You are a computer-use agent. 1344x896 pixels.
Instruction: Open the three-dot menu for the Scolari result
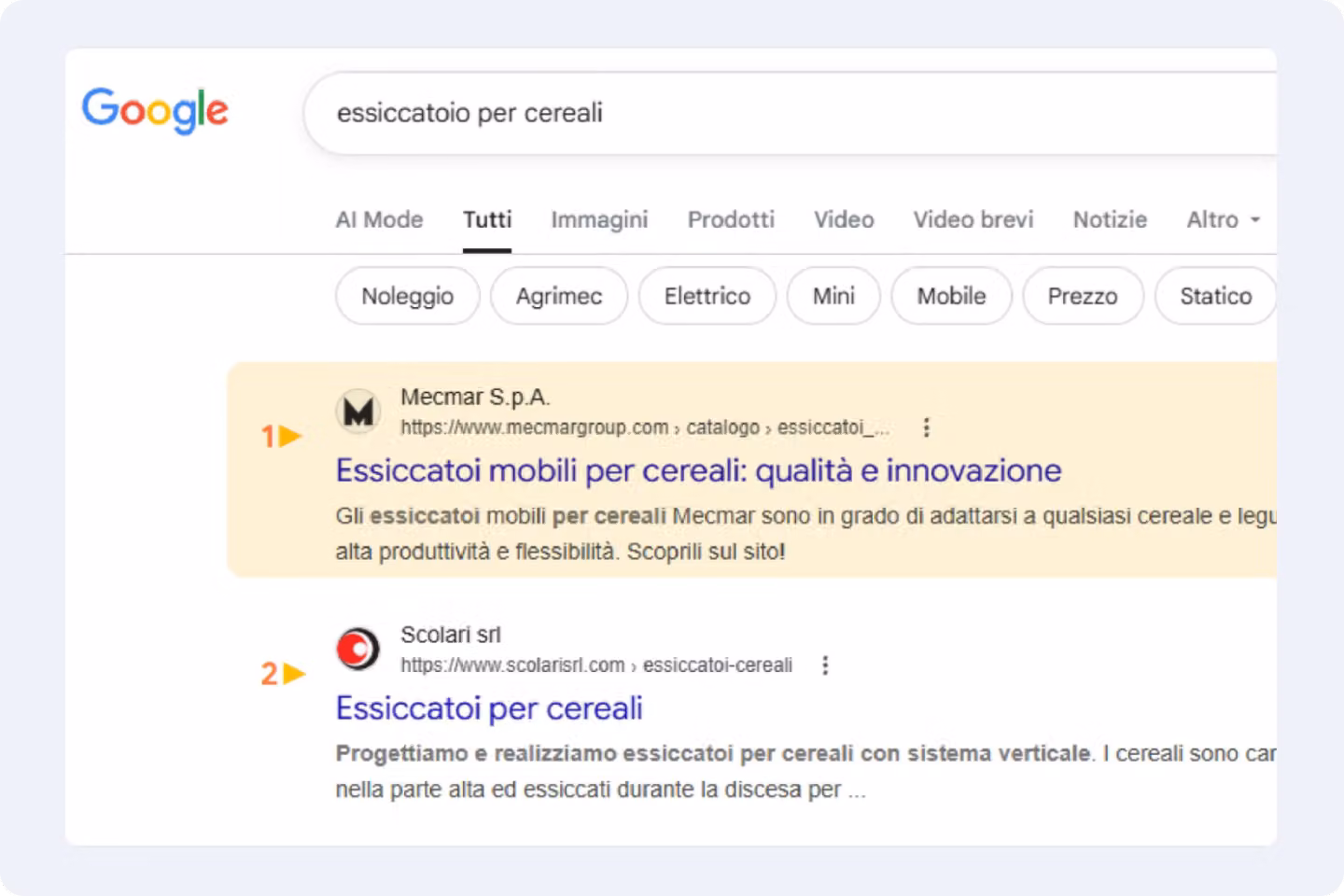click(x=825, y=665)
